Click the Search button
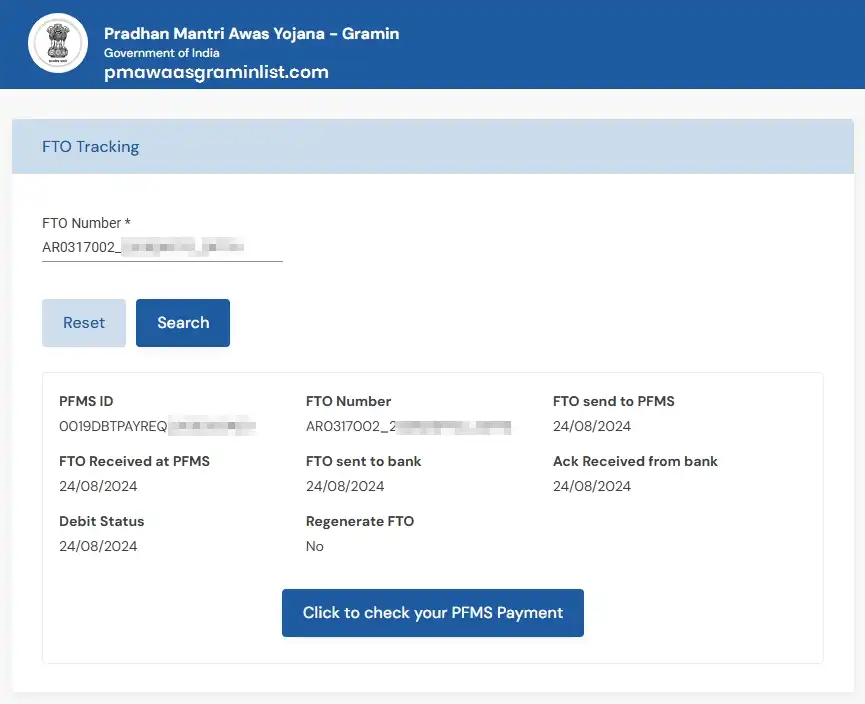Screen dimensions: 865x704 (183, 323)
